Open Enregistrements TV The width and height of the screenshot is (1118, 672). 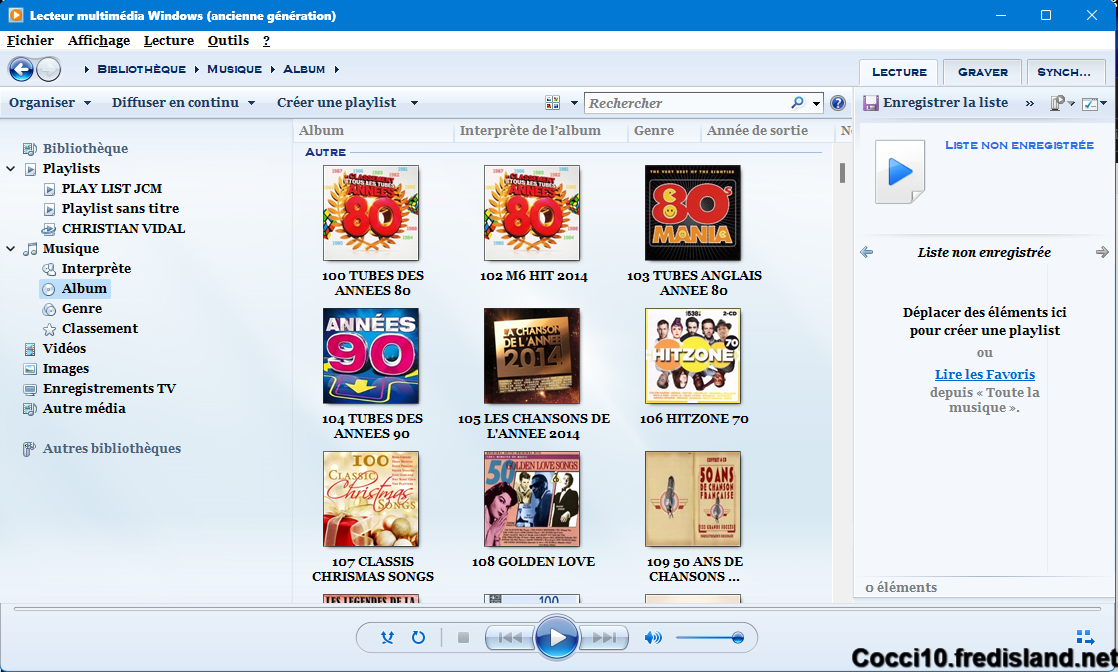coord(109,388)
